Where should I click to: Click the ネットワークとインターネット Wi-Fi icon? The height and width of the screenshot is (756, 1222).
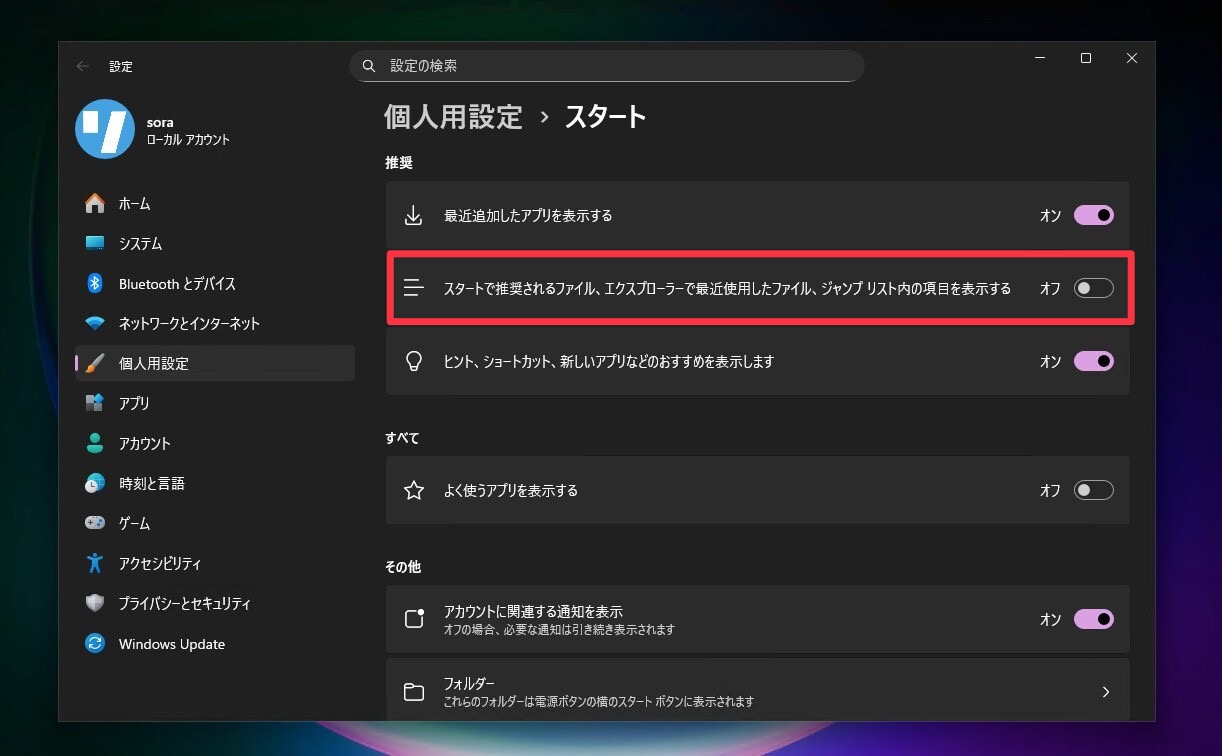pos(95,324)
